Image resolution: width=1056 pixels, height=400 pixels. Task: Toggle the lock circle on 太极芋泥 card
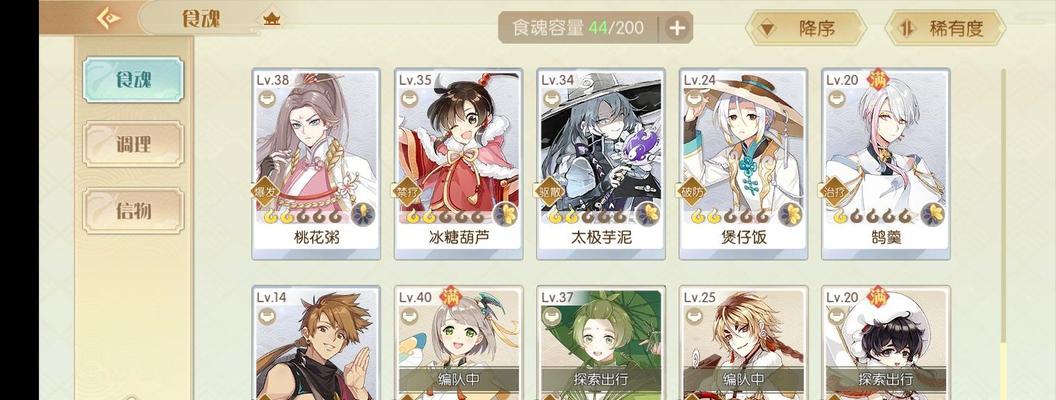[x=552, y=99]
